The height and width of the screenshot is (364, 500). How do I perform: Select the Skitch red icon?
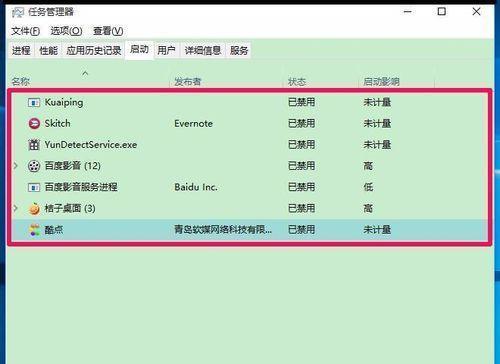click(34, 124)
